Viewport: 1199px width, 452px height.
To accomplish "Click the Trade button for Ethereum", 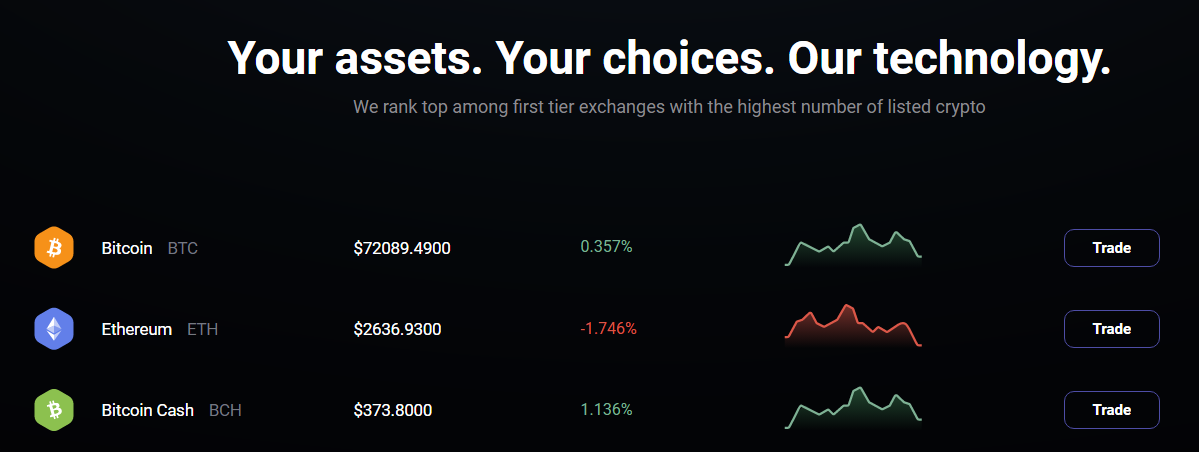I will (x=1112, y=329).
